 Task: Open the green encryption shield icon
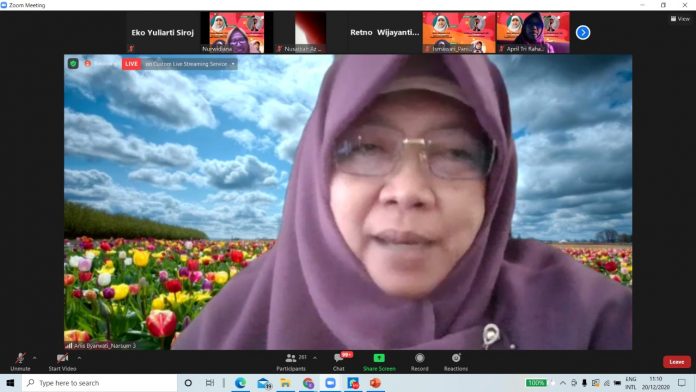coord(73,64)
